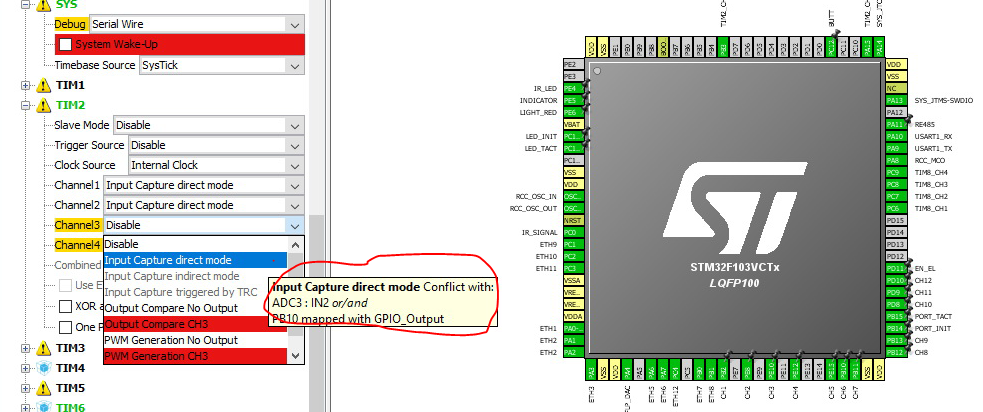Click the PC9 pin TIM8_CH4
The width and height of the screenshot is (983, 412).
pos(895,172)
